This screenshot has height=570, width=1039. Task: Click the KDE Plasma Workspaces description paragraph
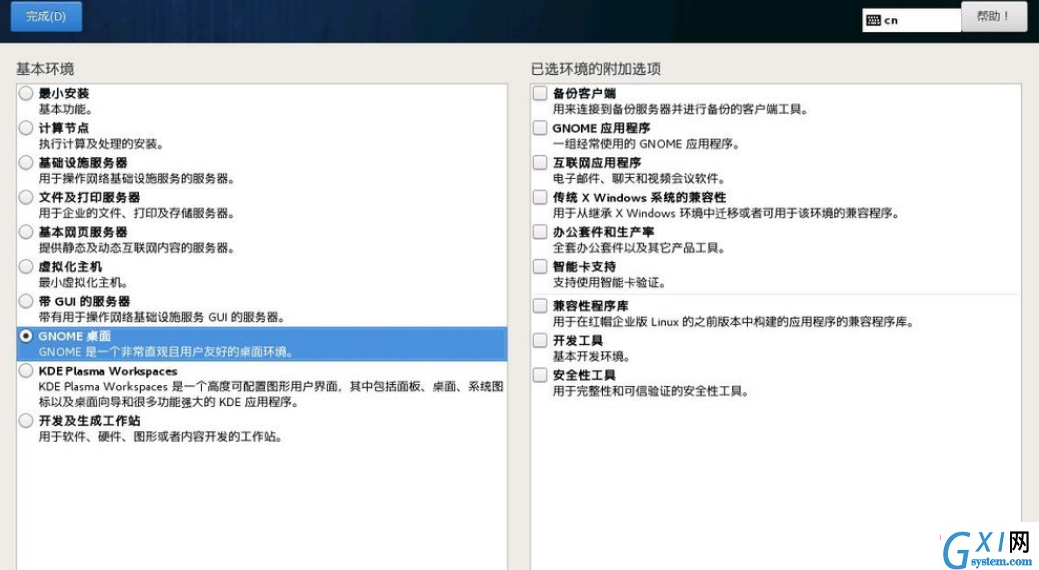[x=271, y=394]
